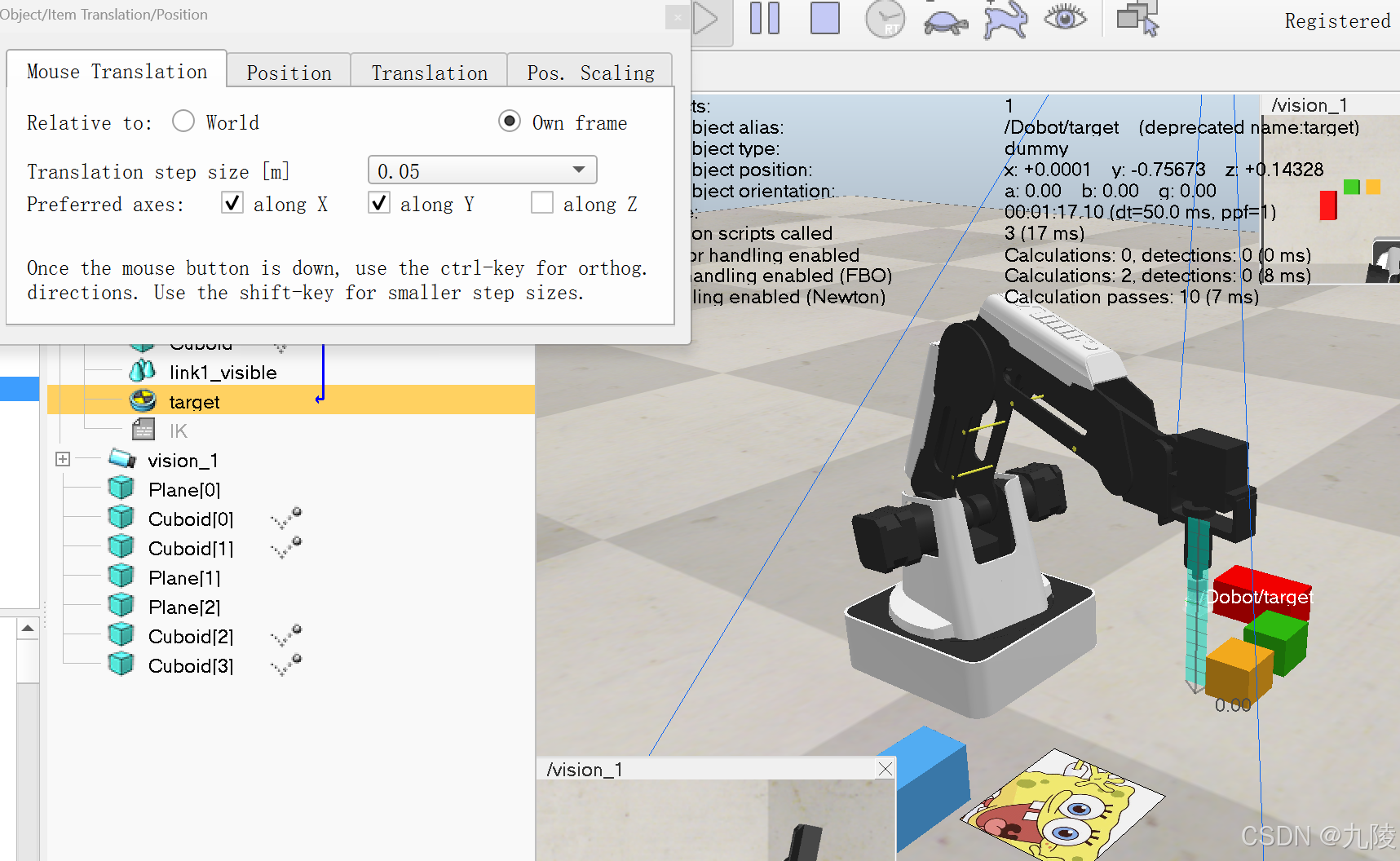The height and width of the screenshot is (861, 1400).
Task: Expand the vision_1 tree node
Action: [x=63, y=459]
